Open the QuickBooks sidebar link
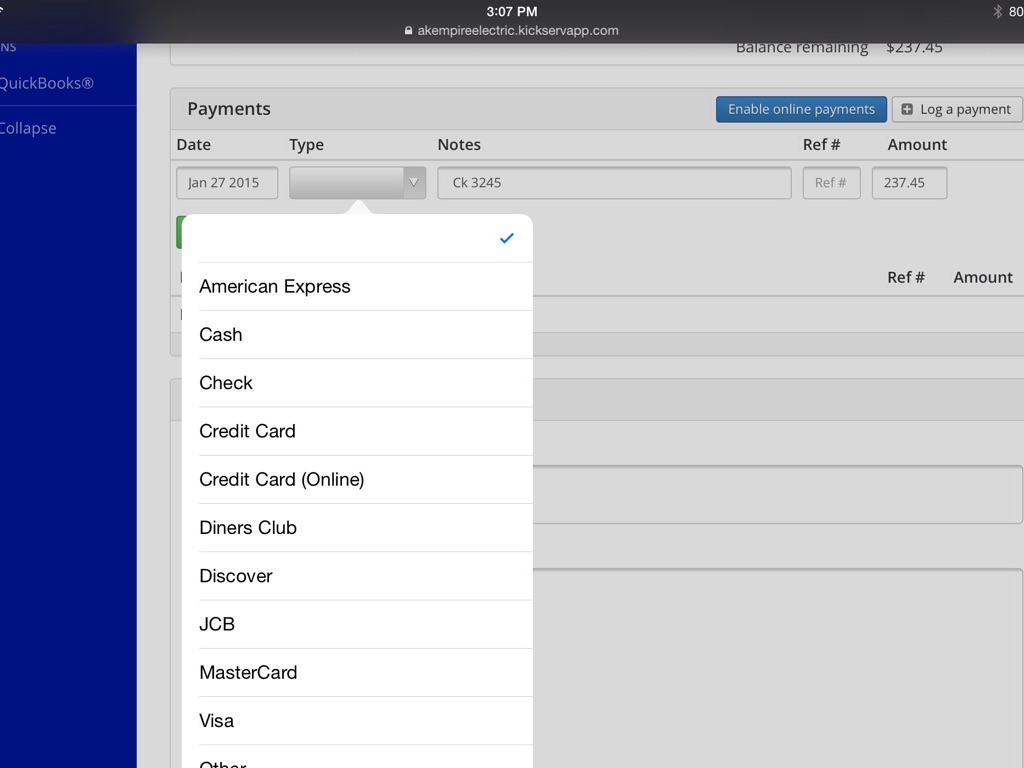This screenshot has width=1024, height=768. click(46, 83)
